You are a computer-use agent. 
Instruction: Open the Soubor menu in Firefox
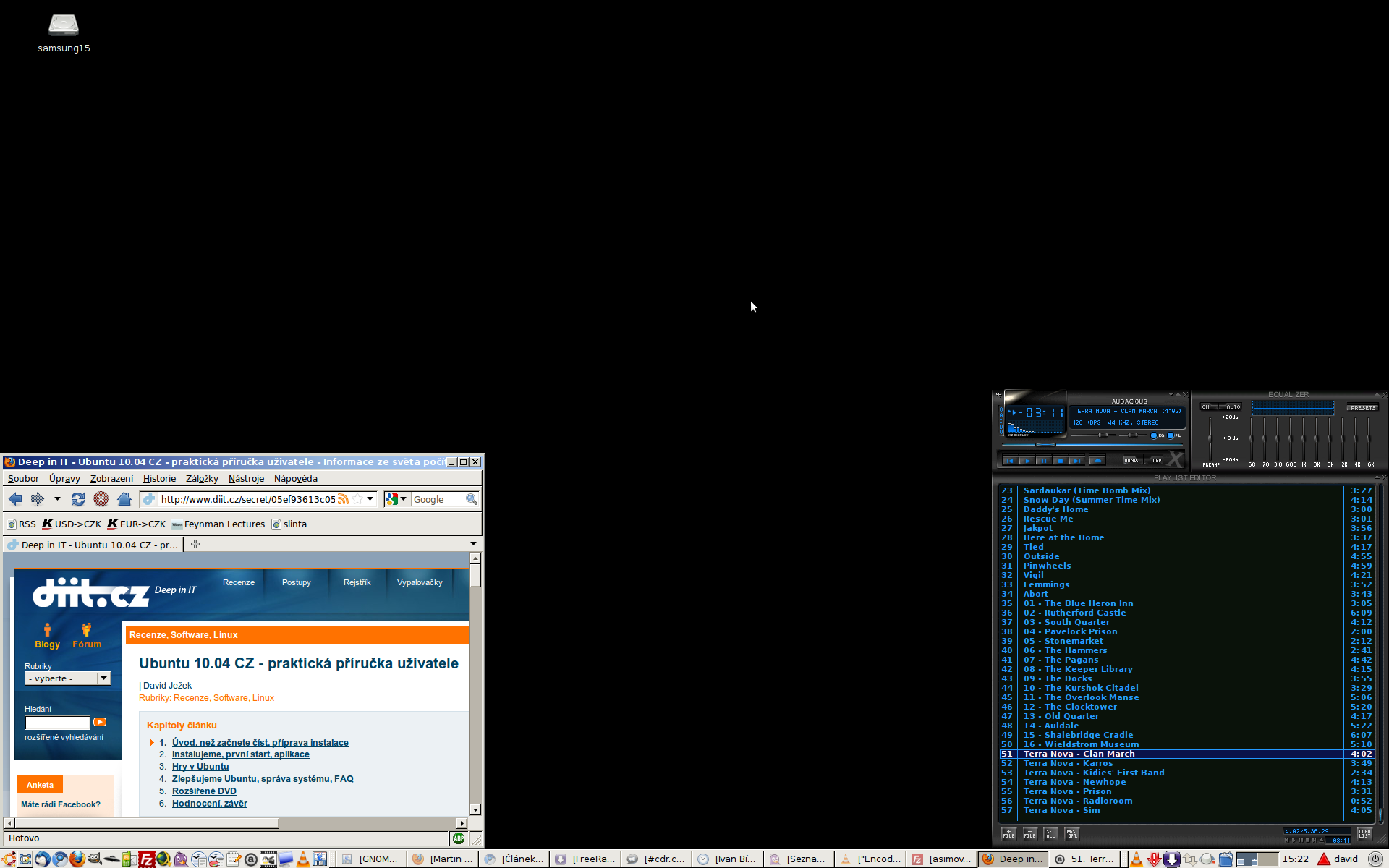point(23,479)
